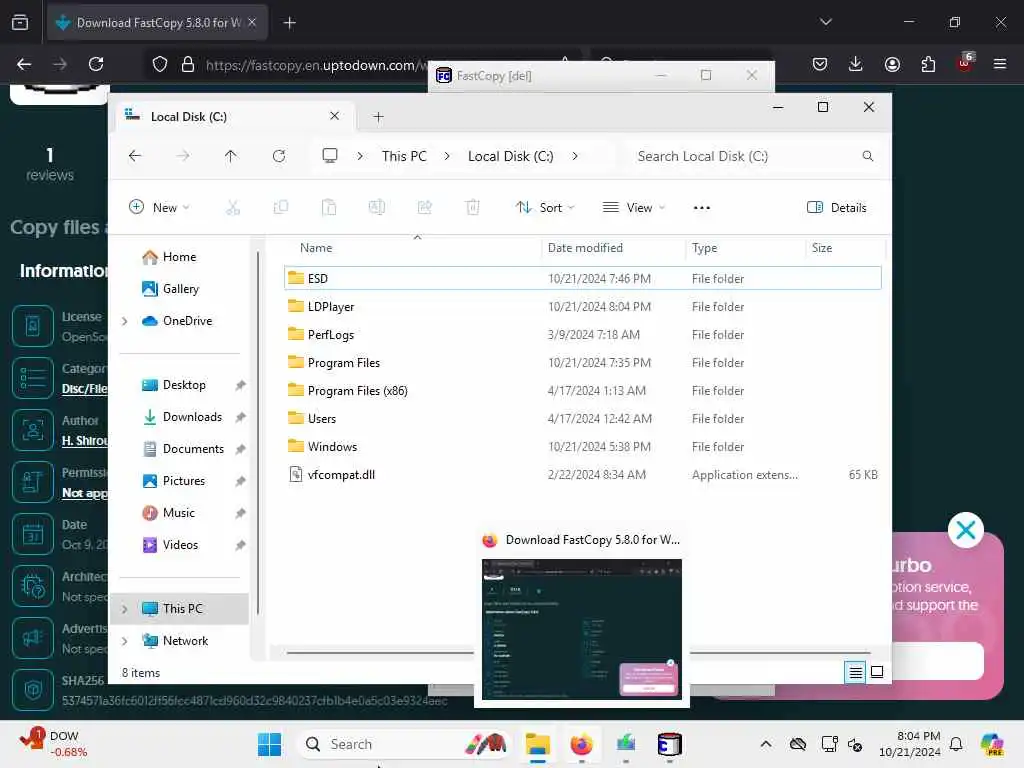Open Firefox list all tabs dropdown

coord(825,22)
